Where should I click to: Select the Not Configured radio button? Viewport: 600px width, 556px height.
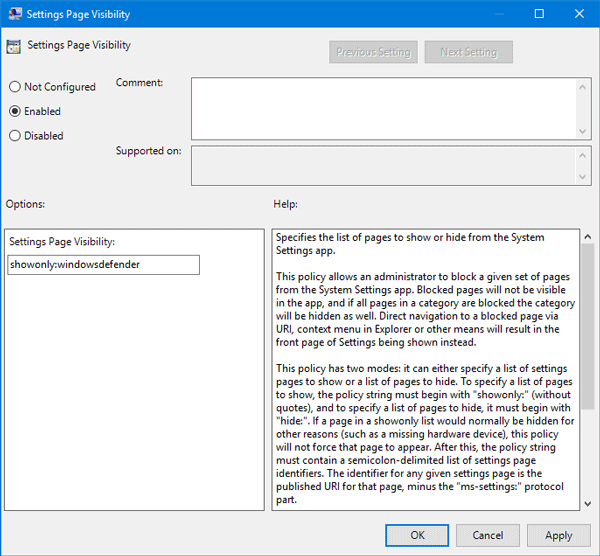[15, 88]
